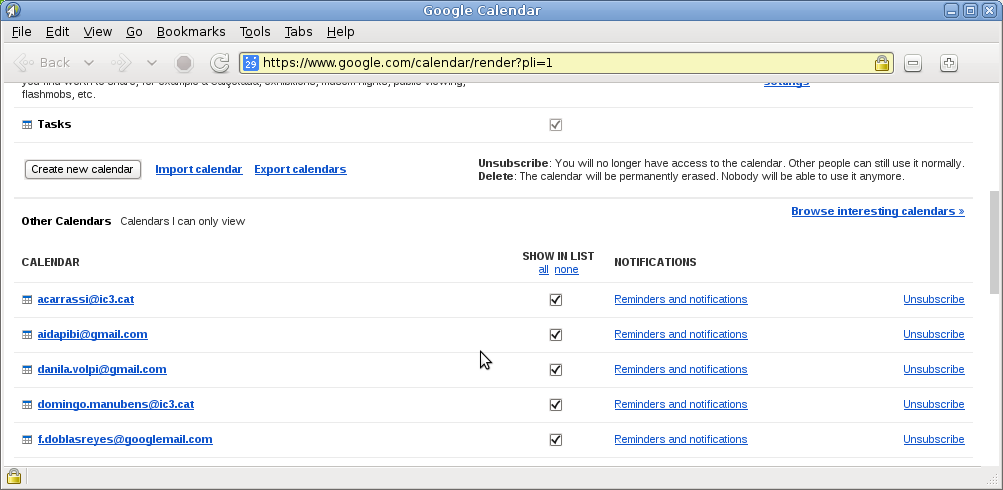Viewport: 1003px width, 490px height.
Task: Click the NOTIFICATIONS column header
Action: pyautogui.click(x=655, y=262)
